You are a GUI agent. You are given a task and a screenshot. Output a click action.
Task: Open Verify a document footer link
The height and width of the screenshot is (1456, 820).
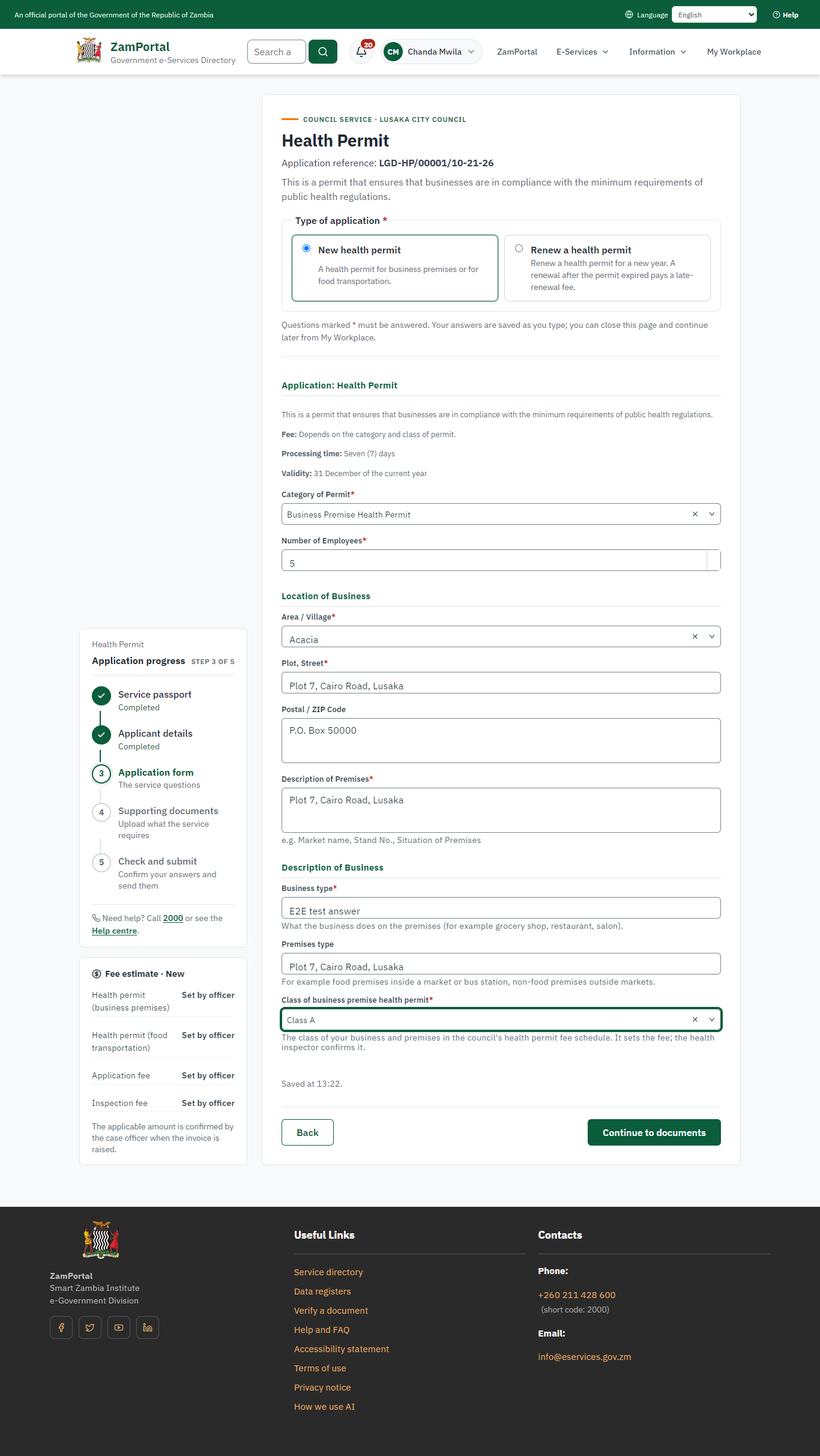pyautogui.click(x=331, y=1310)
